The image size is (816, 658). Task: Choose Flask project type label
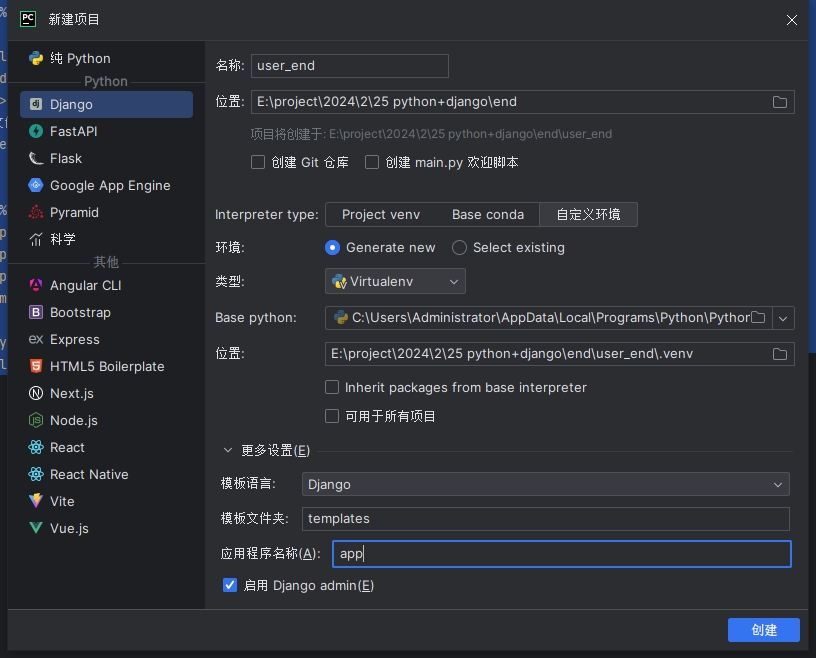(x=66, y=158)
